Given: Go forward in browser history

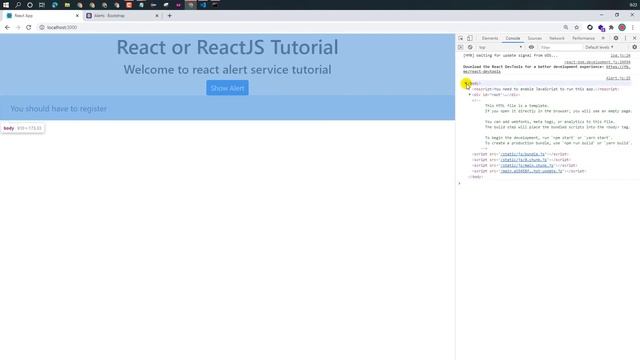Looking at the screenshot, I should coord(18,27).
